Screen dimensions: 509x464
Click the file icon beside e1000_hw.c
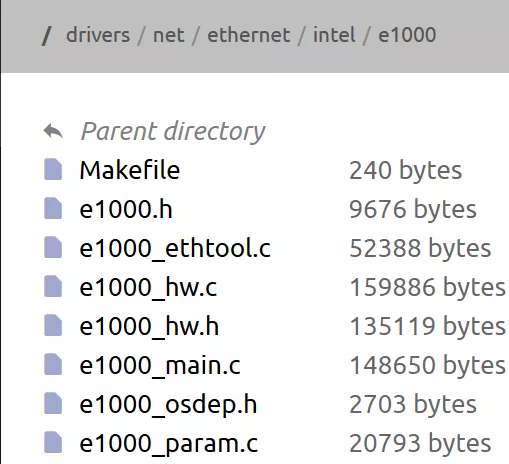coord(53,286)
